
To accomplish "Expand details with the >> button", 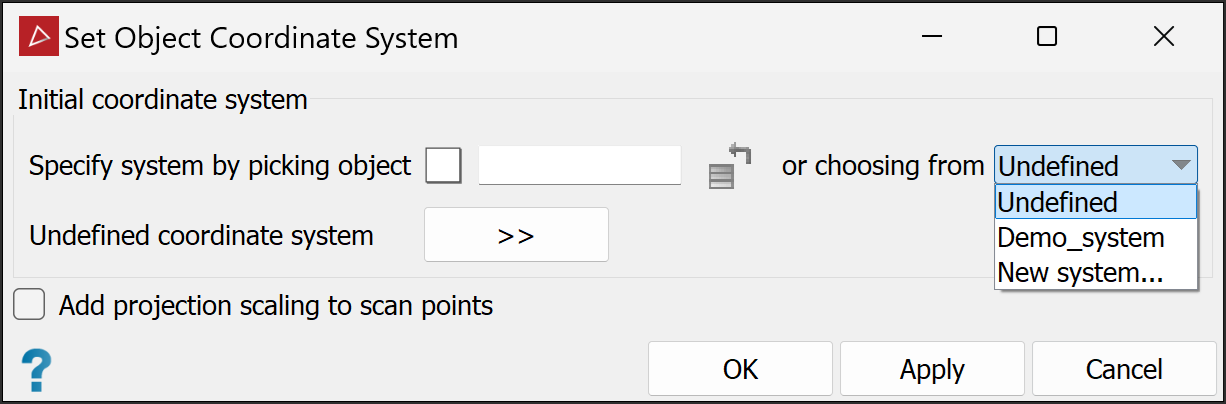I will [x=516, y=235].
